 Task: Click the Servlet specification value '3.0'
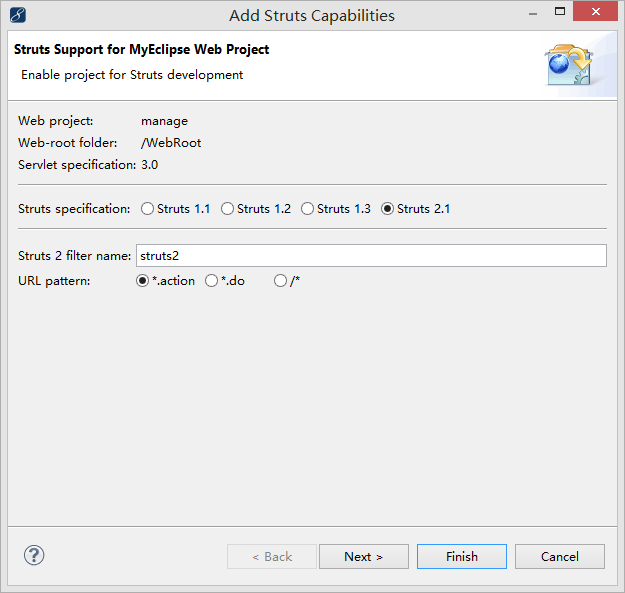tap(149, 165)
